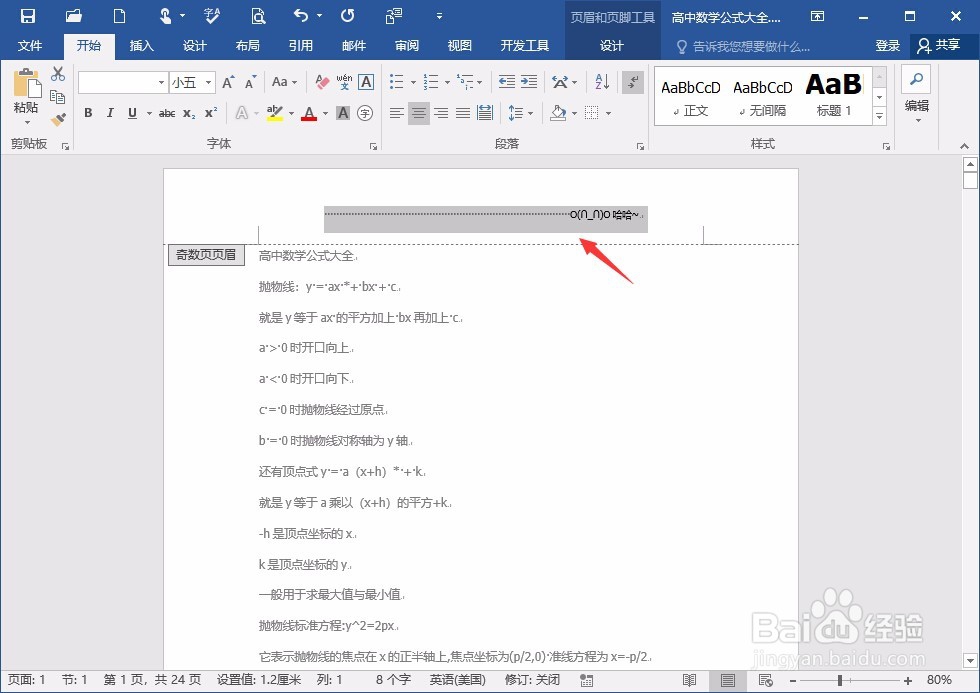Viewport: 980px width, 693px height.
Task: Open the 文件 menu tab
Action: [29, 46]
